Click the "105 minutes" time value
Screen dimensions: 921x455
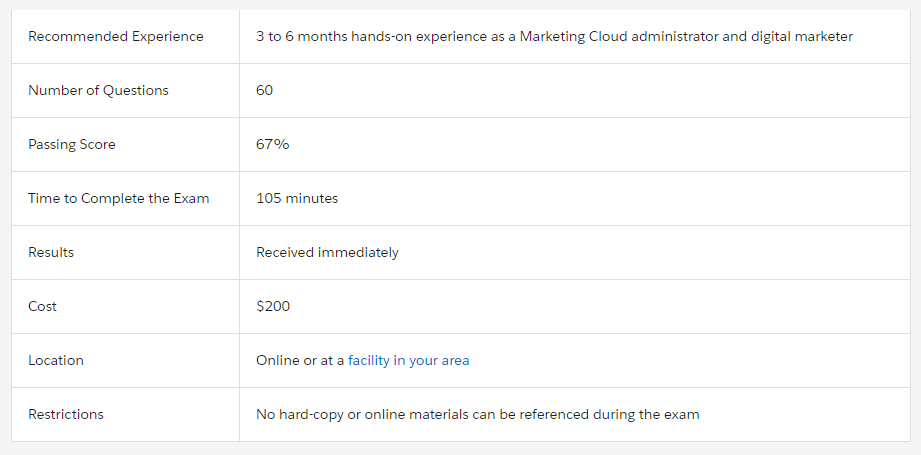click(297, 198)
